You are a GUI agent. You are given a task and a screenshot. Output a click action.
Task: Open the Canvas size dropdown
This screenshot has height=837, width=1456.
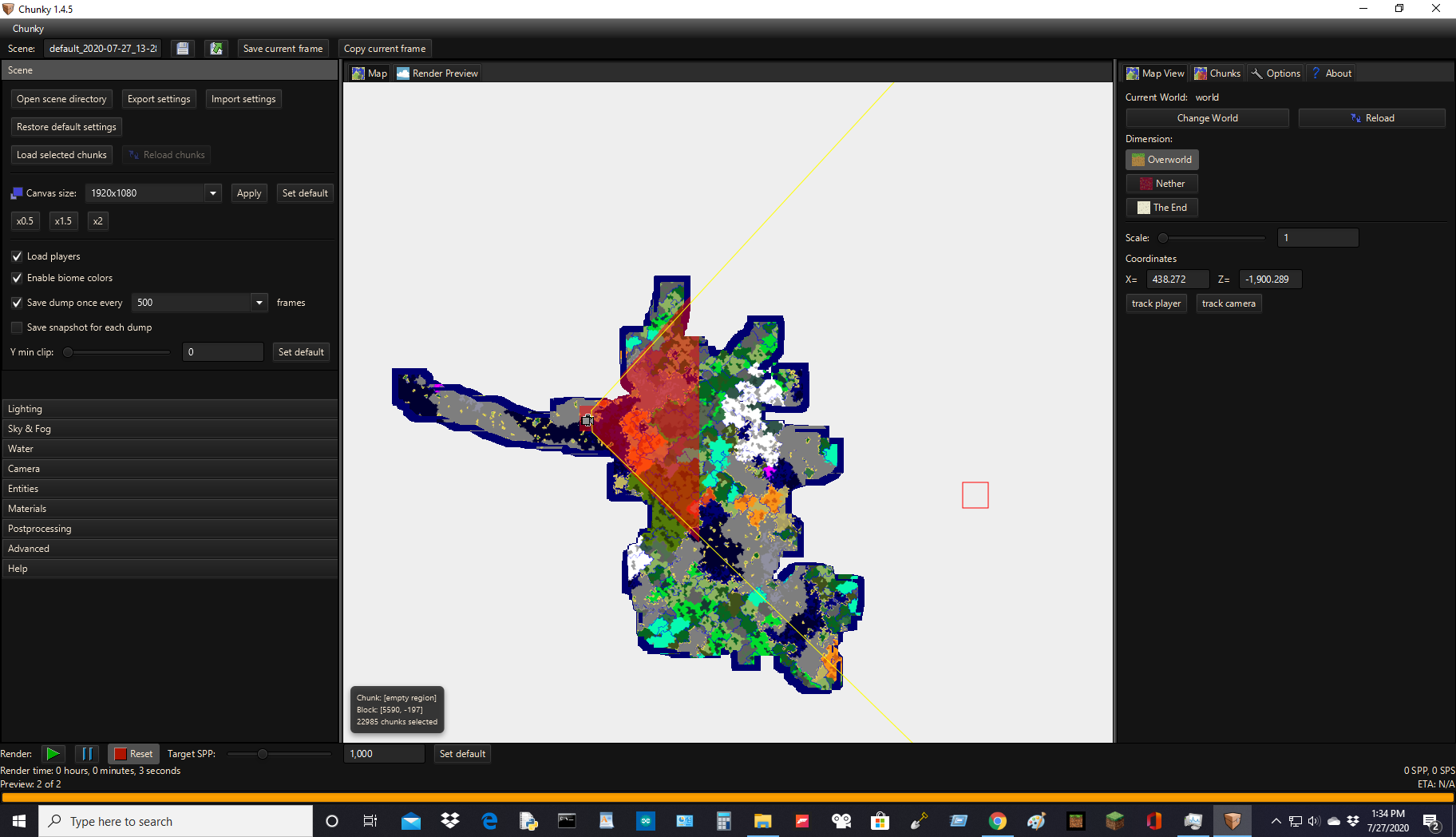(x=212, y=192)
